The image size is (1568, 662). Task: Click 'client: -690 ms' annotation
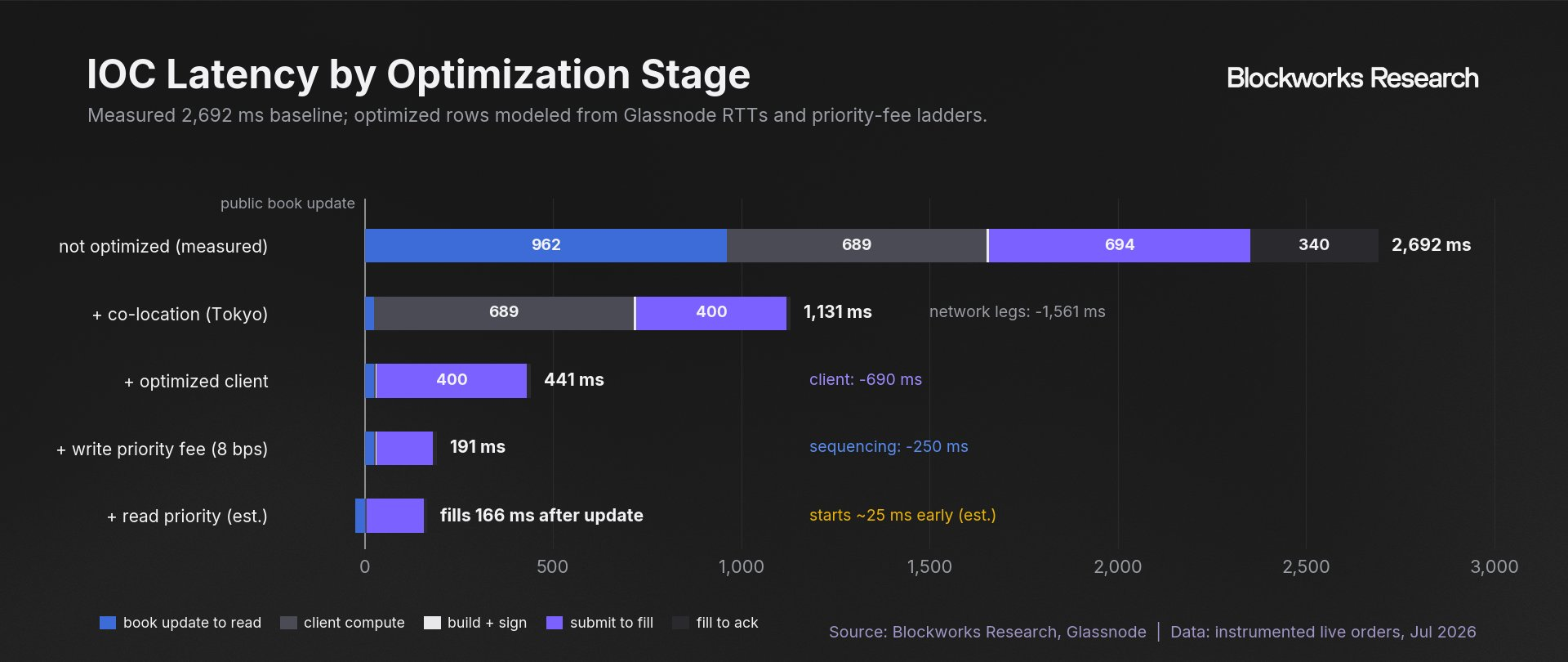(866, 380)
